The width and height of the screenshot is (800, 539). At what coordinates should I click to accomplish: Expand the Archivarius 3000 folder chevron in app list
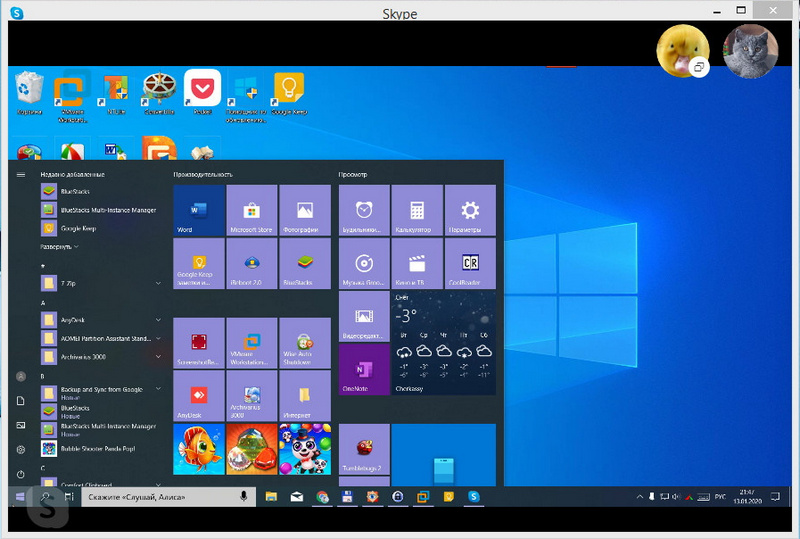point(158,357)
